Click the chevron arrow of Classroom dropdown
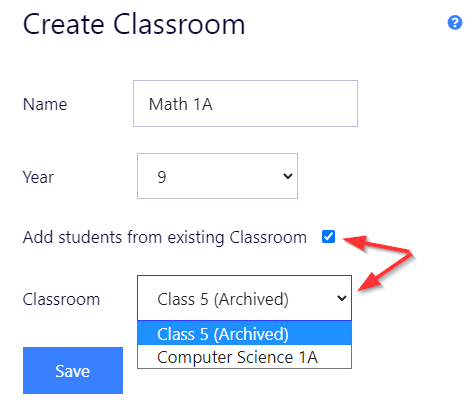Image resolution: width=476 pixels, height=411 pixels. 342,298
